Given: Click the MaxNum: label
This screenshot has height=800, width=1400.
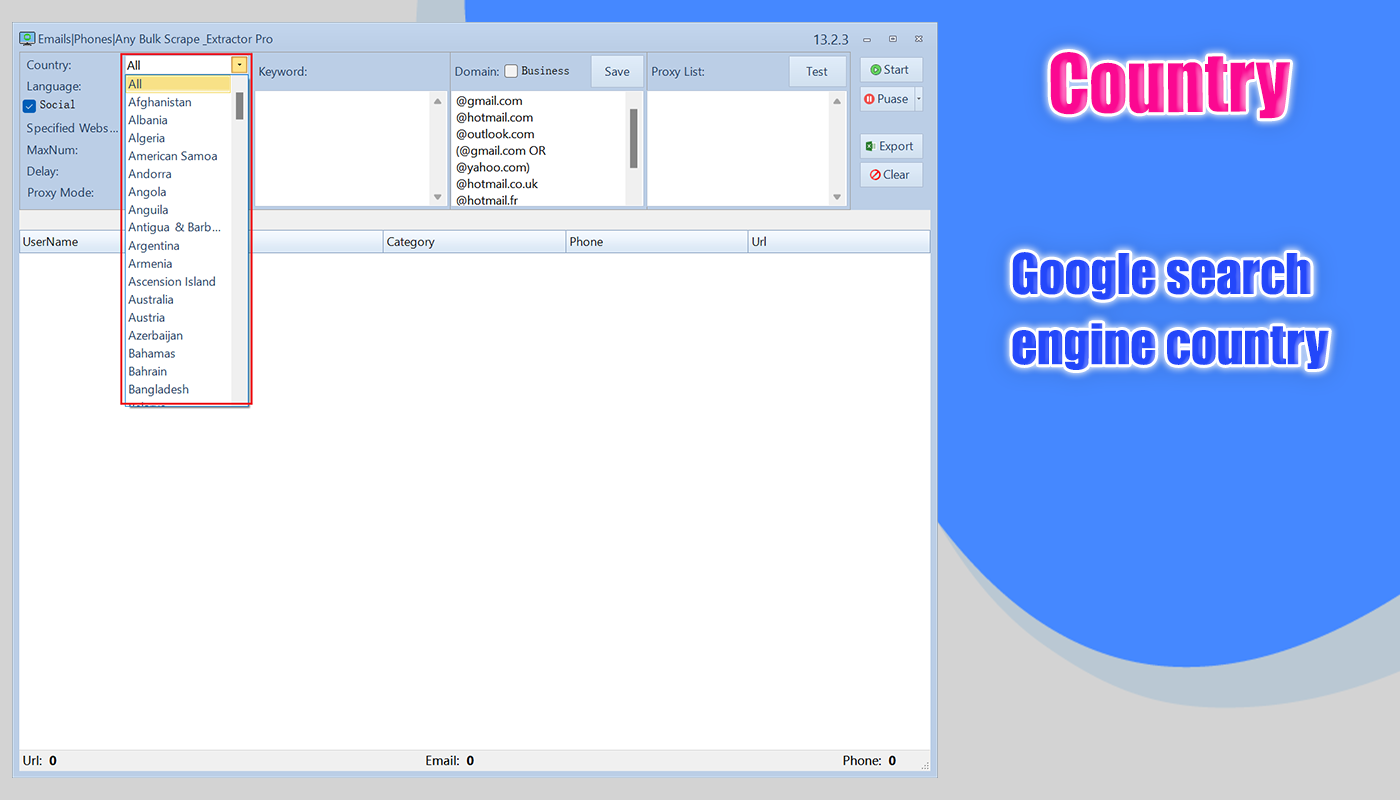Looking at the screenshot, I should [x=52, y=150].
